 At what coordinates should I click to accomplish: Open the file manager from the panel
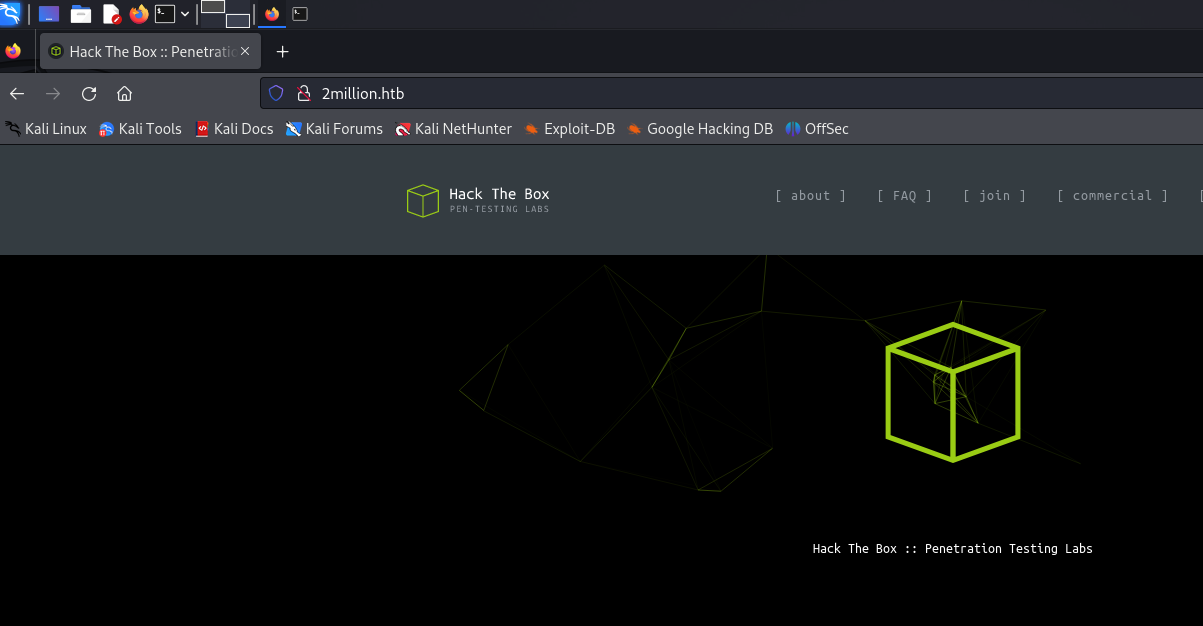tap(81, 14)
